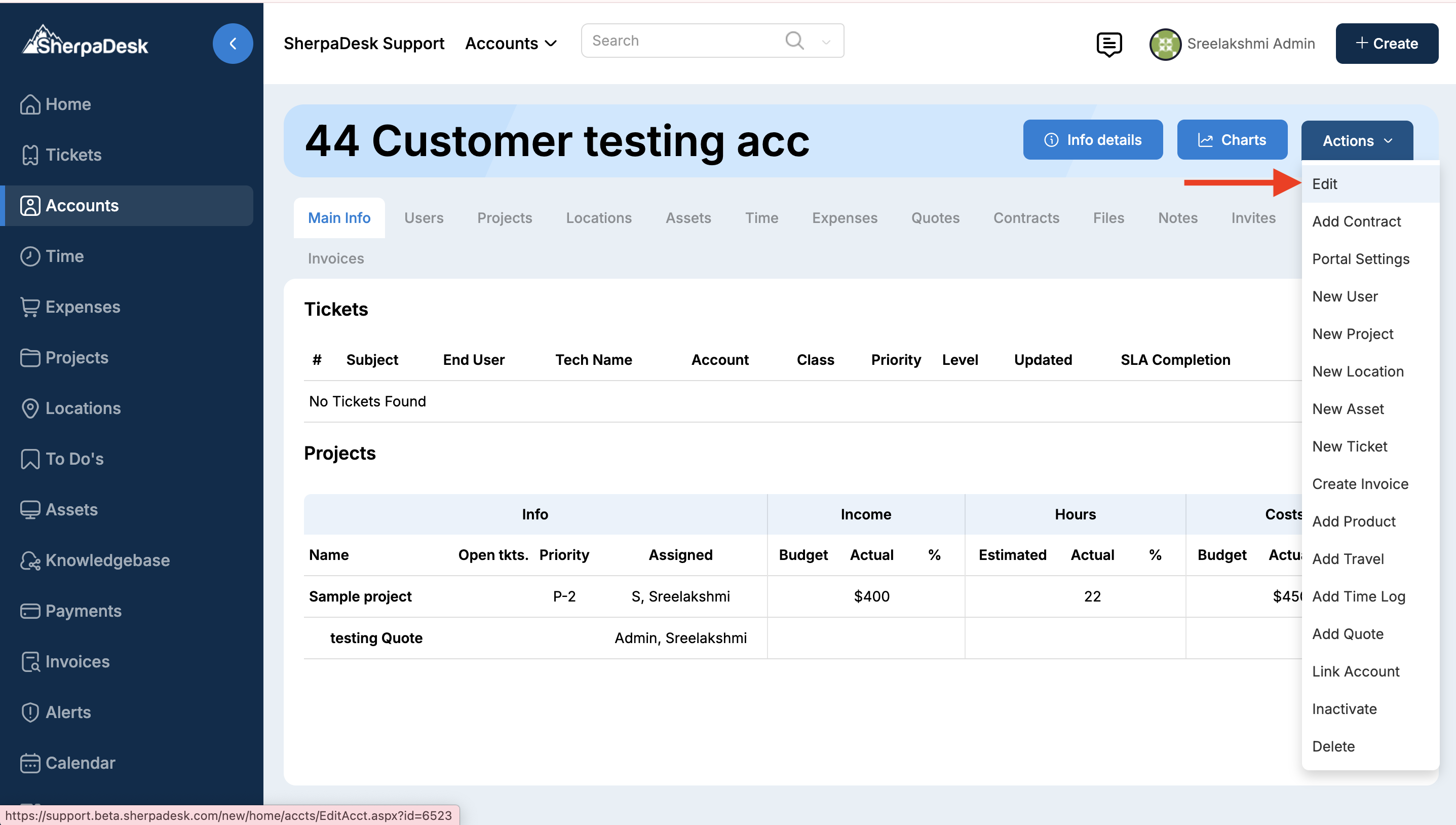Viewport: 1456px width, 825px height.
Task: Click the Knowledgebase sidebar icon
Action: pyautogui.click(x=30, y=560)
